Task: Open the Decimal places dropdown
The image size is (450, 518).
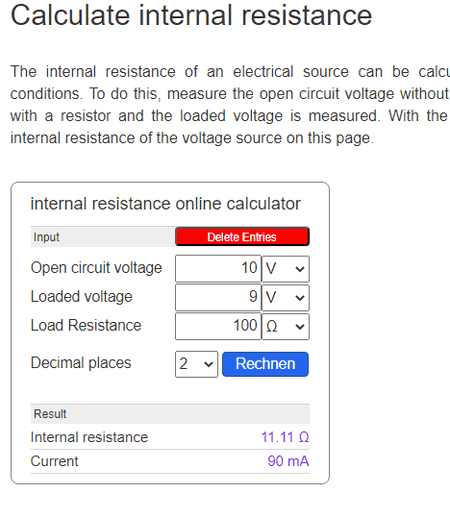Action: [x=196, y=364]
